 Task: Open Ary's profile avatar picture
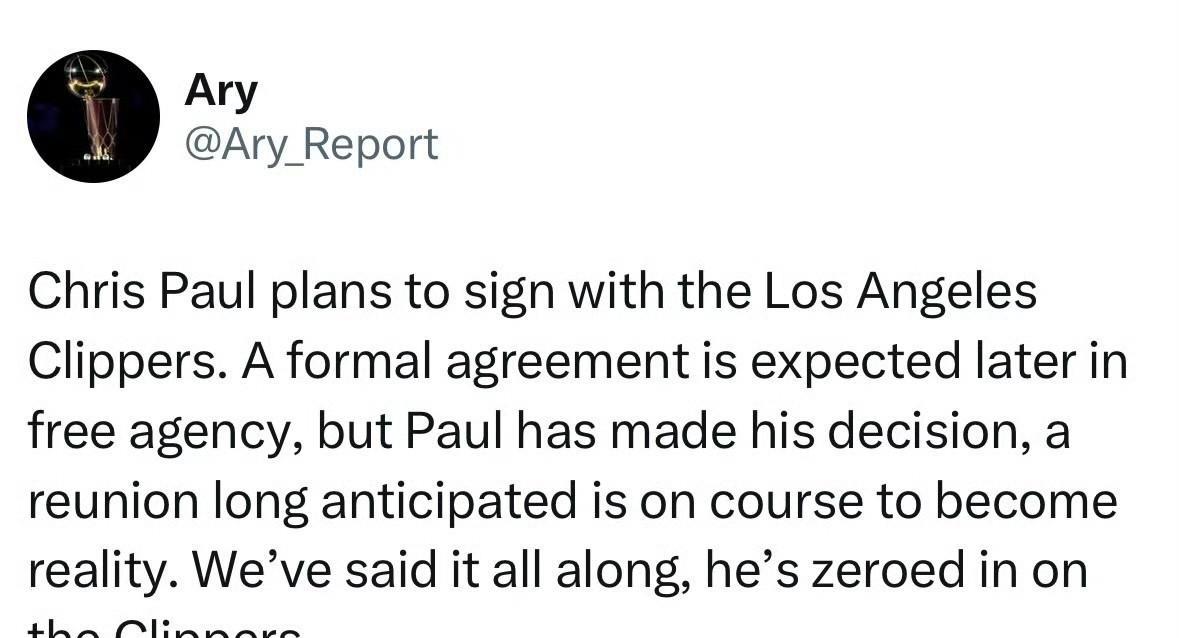[93, 116]
